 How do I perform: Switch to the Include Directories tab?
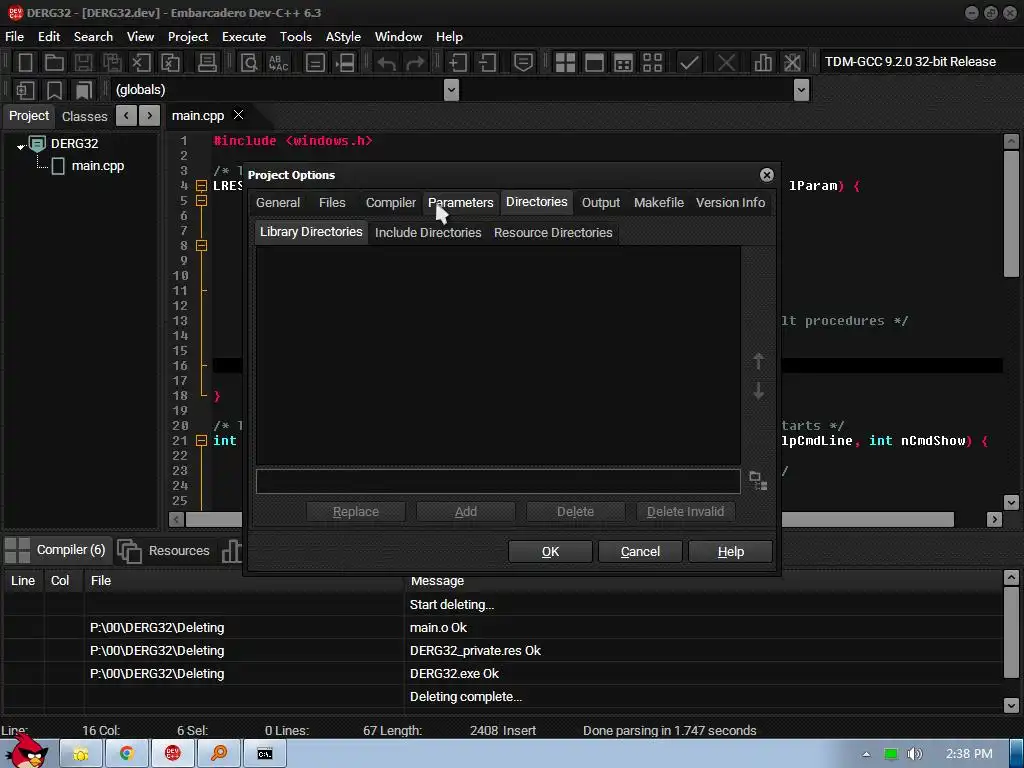pyautogui.click(x=428, y=232)
